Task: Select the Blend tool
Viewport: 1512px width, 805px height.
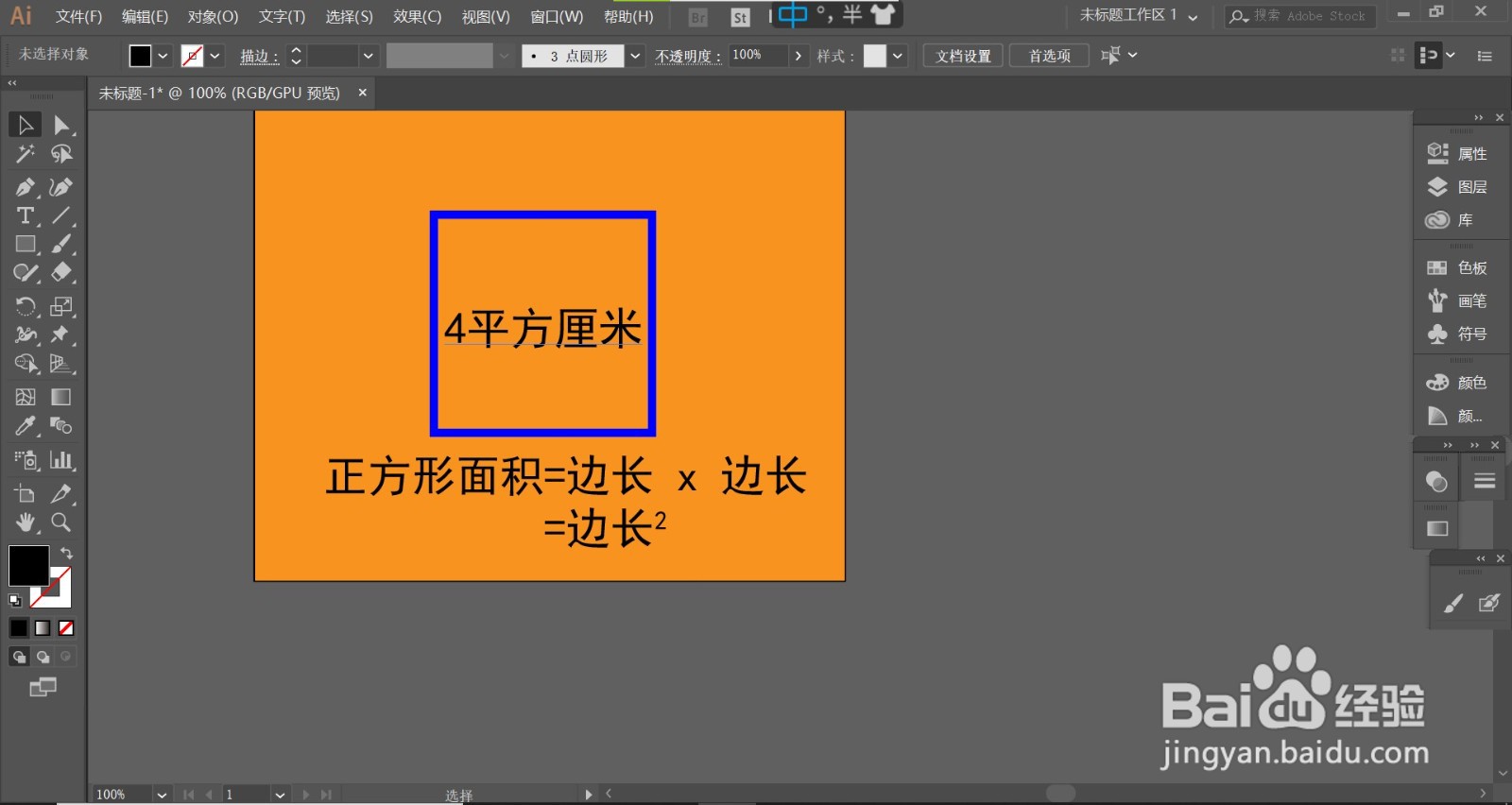Action: 61,426
